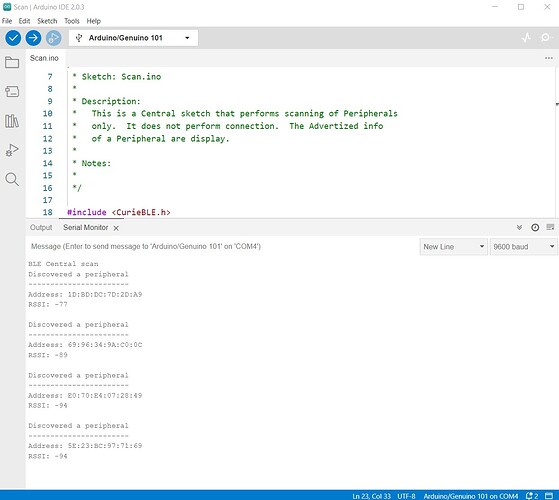559x500 pixels.
Task: Click address line E0:70:E4:07:28:49
Action: pos(85,396)
